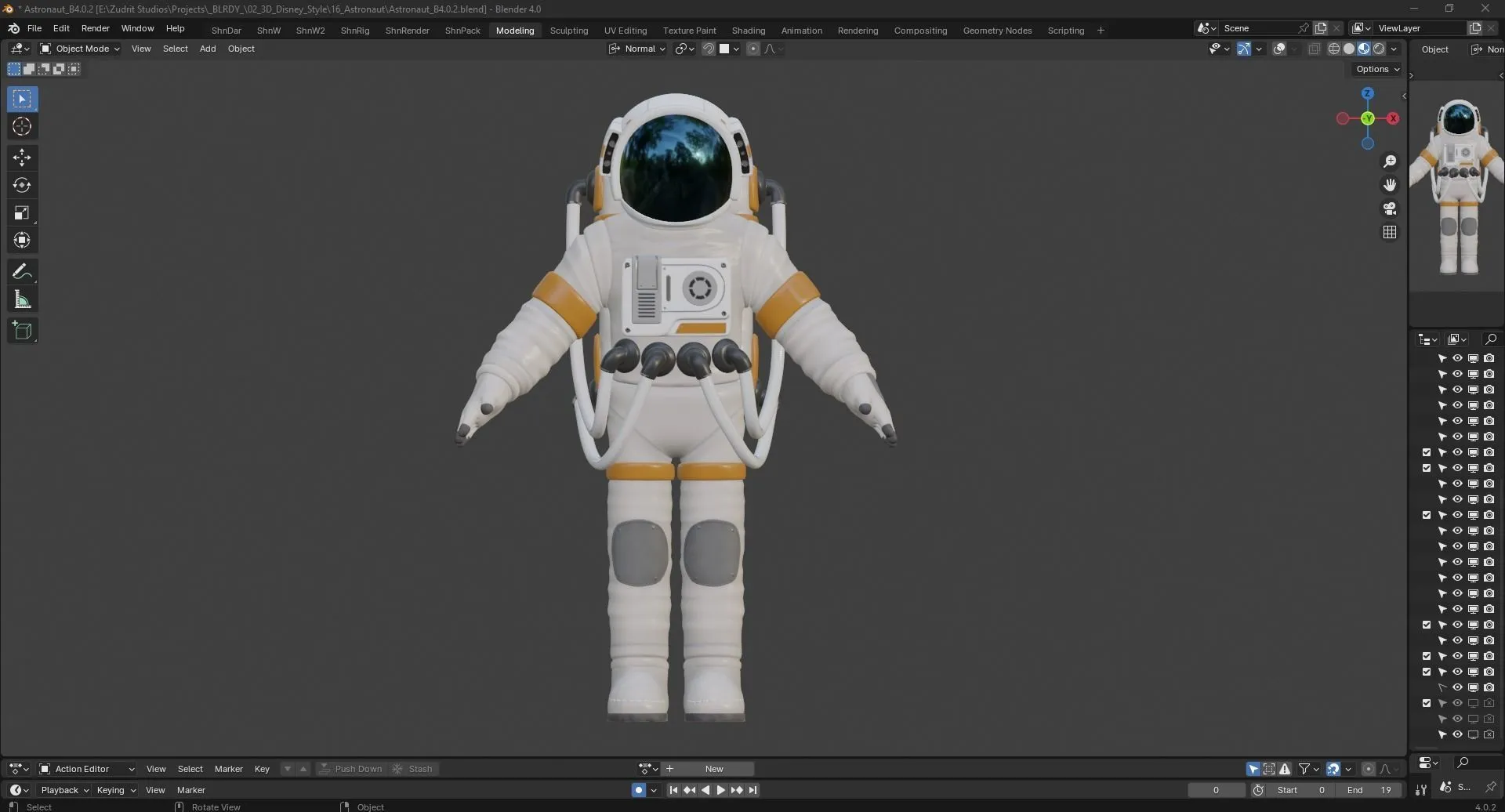Select the Measure tool

21,298
